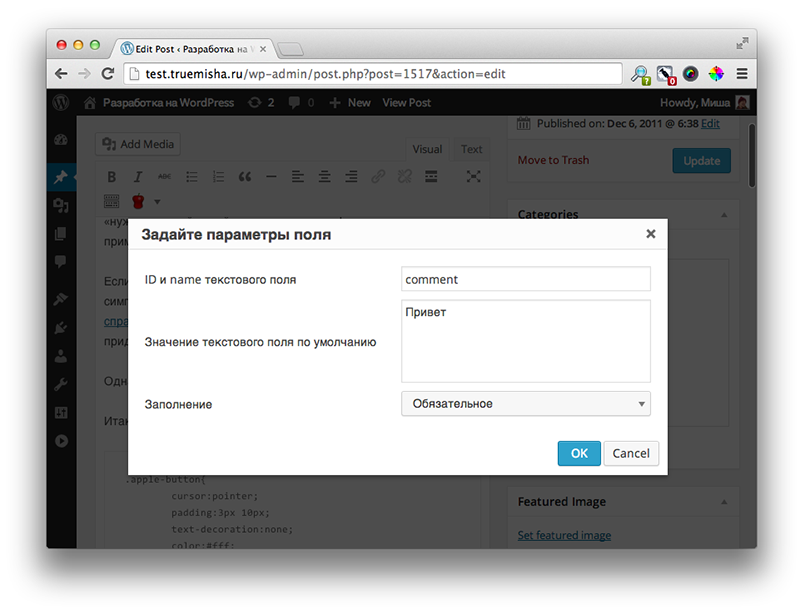The image size is (800, 614).
Task: Open the + New admin bar menu
Action: (x=349, y=102)
